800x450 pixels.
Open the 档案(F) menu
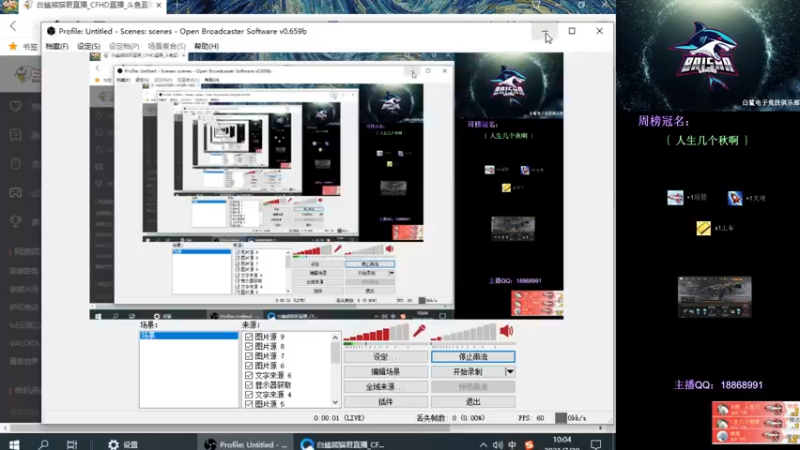click(x=57, y=46)
